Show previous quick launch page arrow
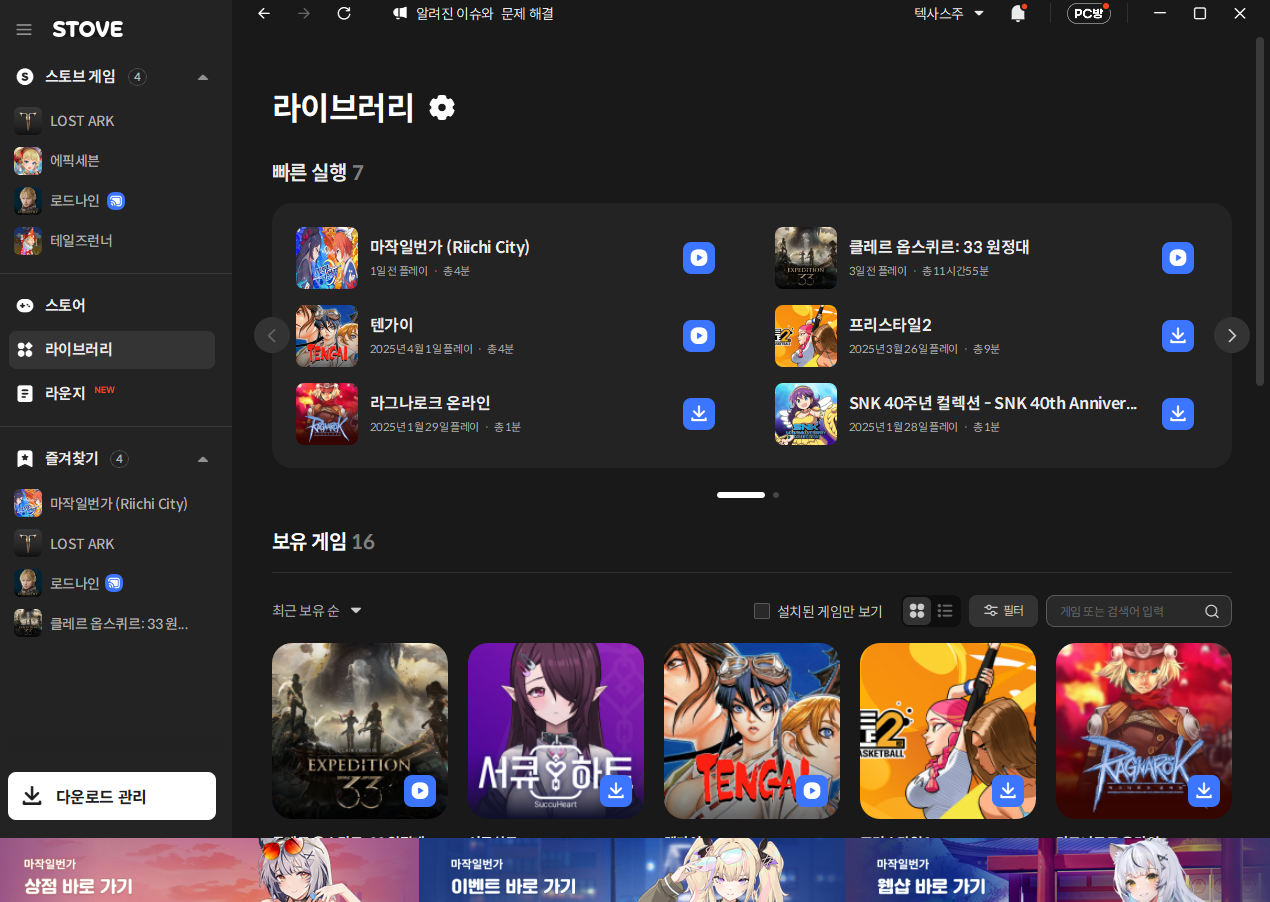This screenshot has height=902, width=1270. tap(272, 335)
